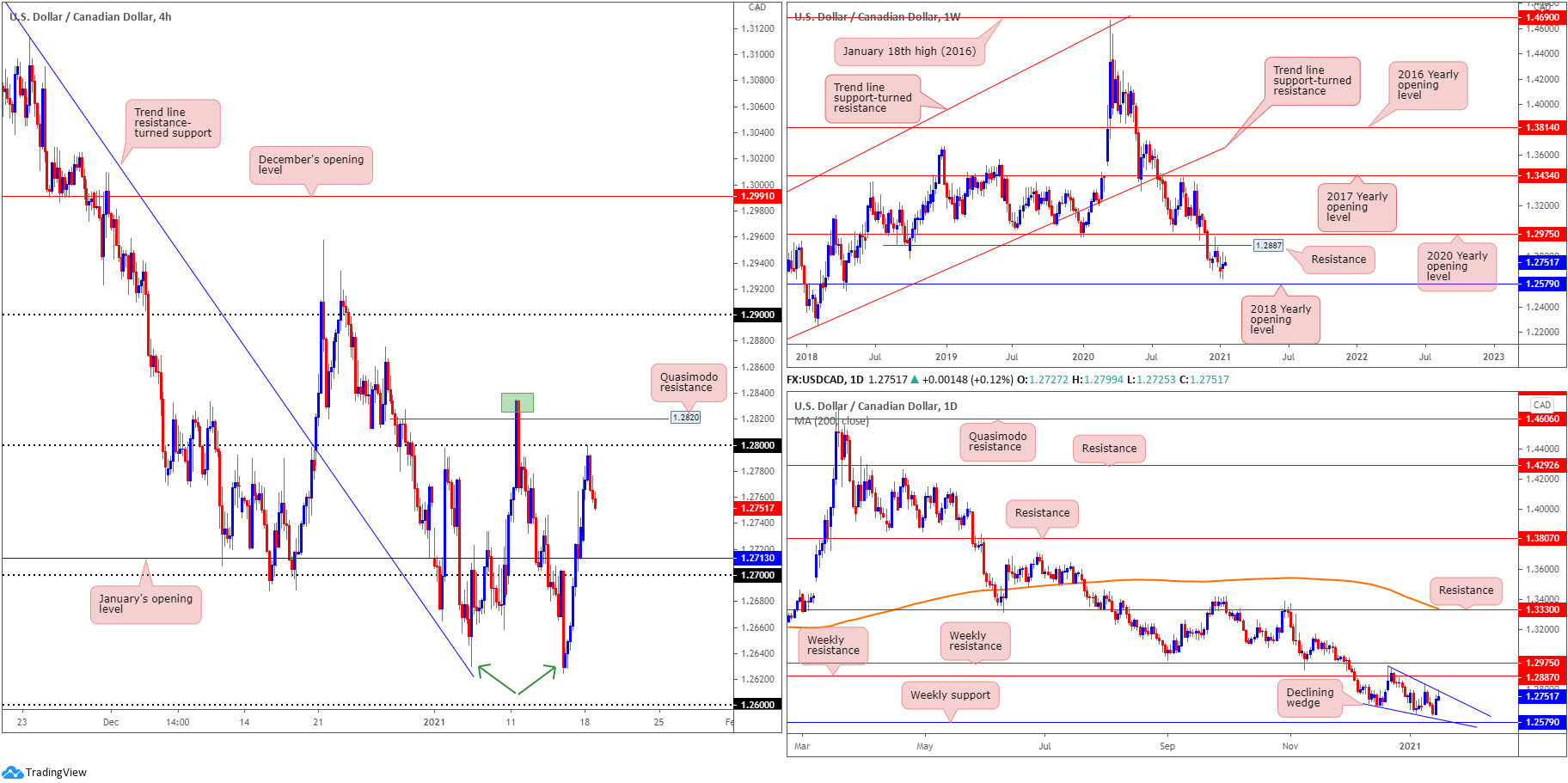Viewport: 1568px width, 783px height.
Task: Click the TradingView cloud logo icon
Action: tap(12, 772)
